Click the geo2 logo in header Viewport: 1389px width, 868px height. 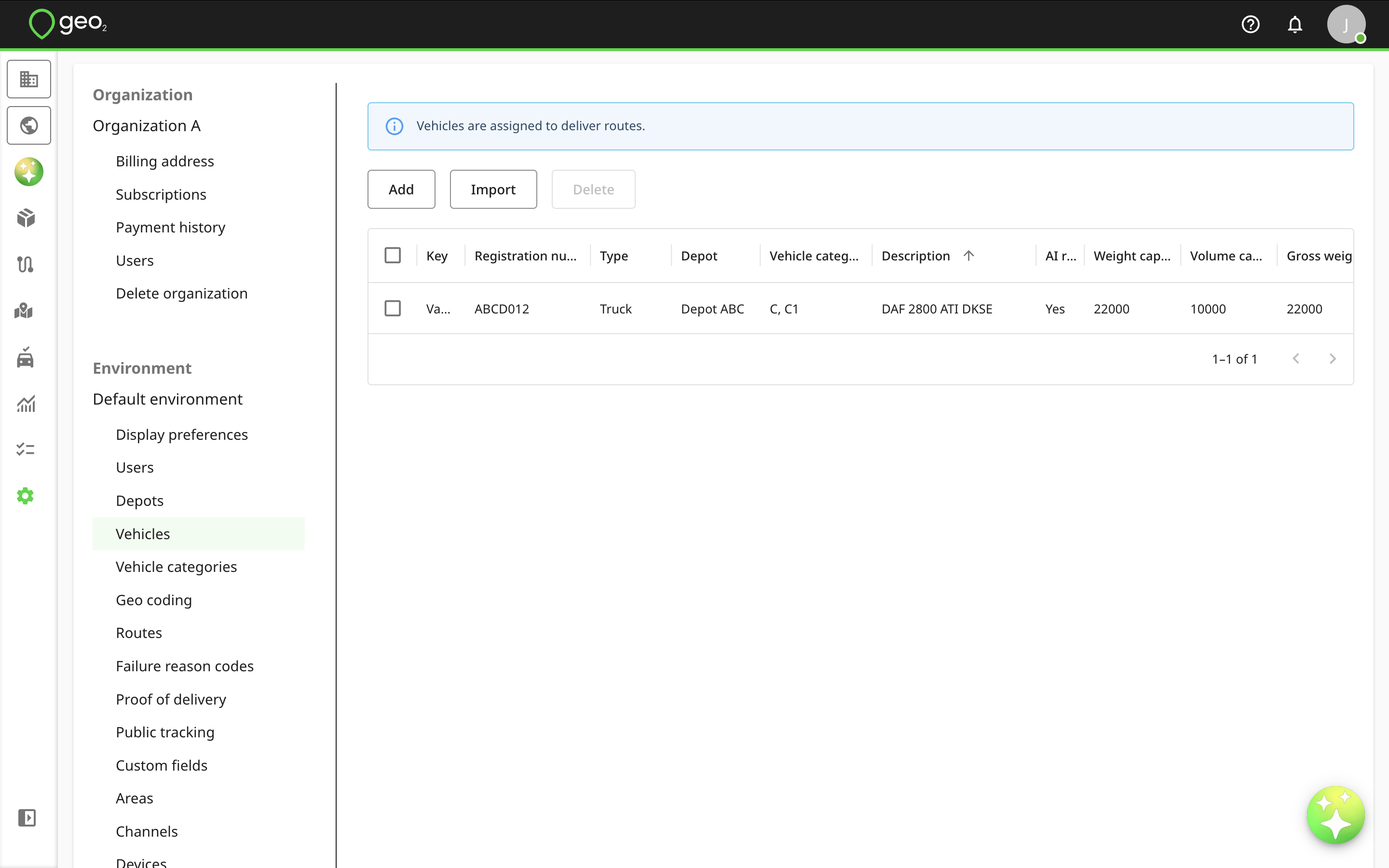[x=68, y=24]
